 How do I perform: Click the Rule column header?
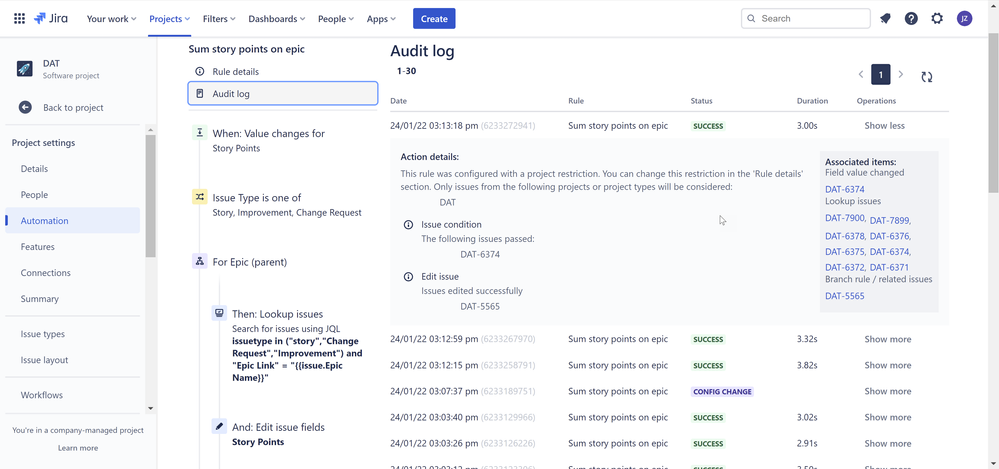pyautogui.click(x=576, y=101)
